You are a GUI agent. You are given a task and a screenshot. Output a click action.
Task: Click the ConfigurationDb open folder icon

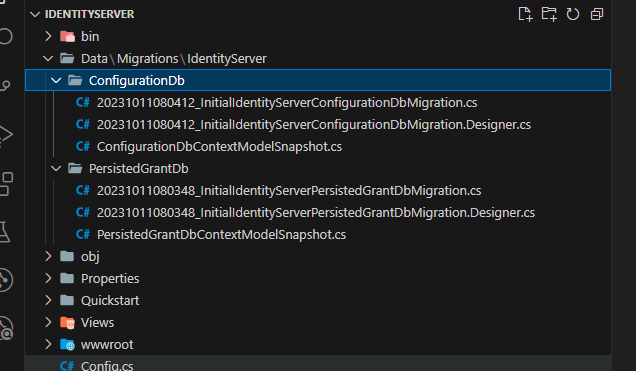click(x=75, y=81)
